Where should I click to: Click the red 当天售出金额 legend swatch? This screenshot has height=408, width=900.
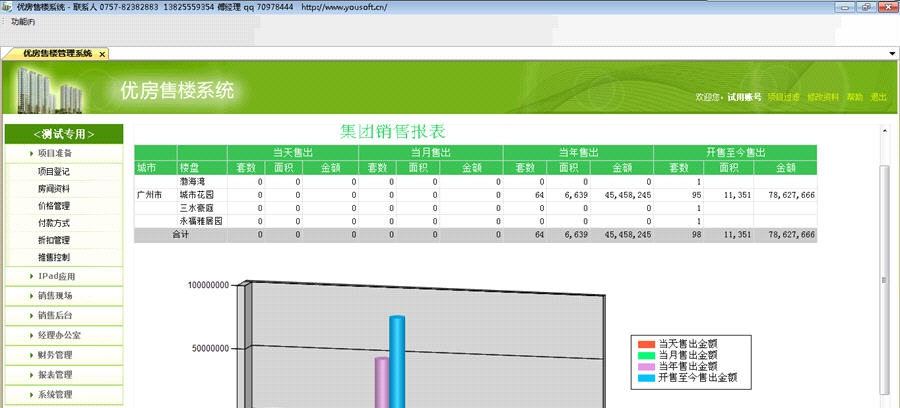(646, 344)
